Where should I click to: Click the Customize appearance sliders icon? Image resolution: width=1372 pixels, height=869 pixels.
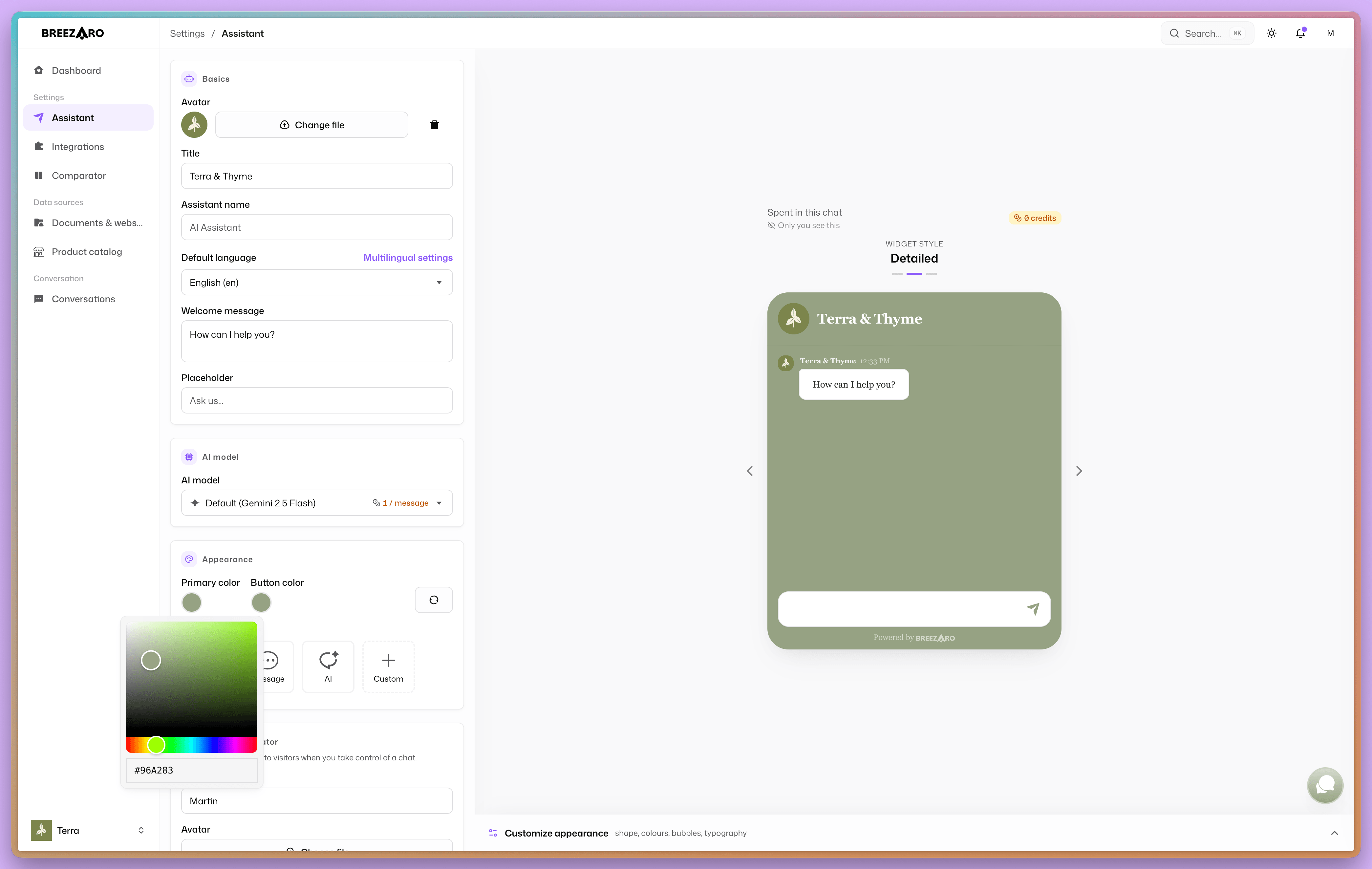pyautogui.click(x=493, y=833)
